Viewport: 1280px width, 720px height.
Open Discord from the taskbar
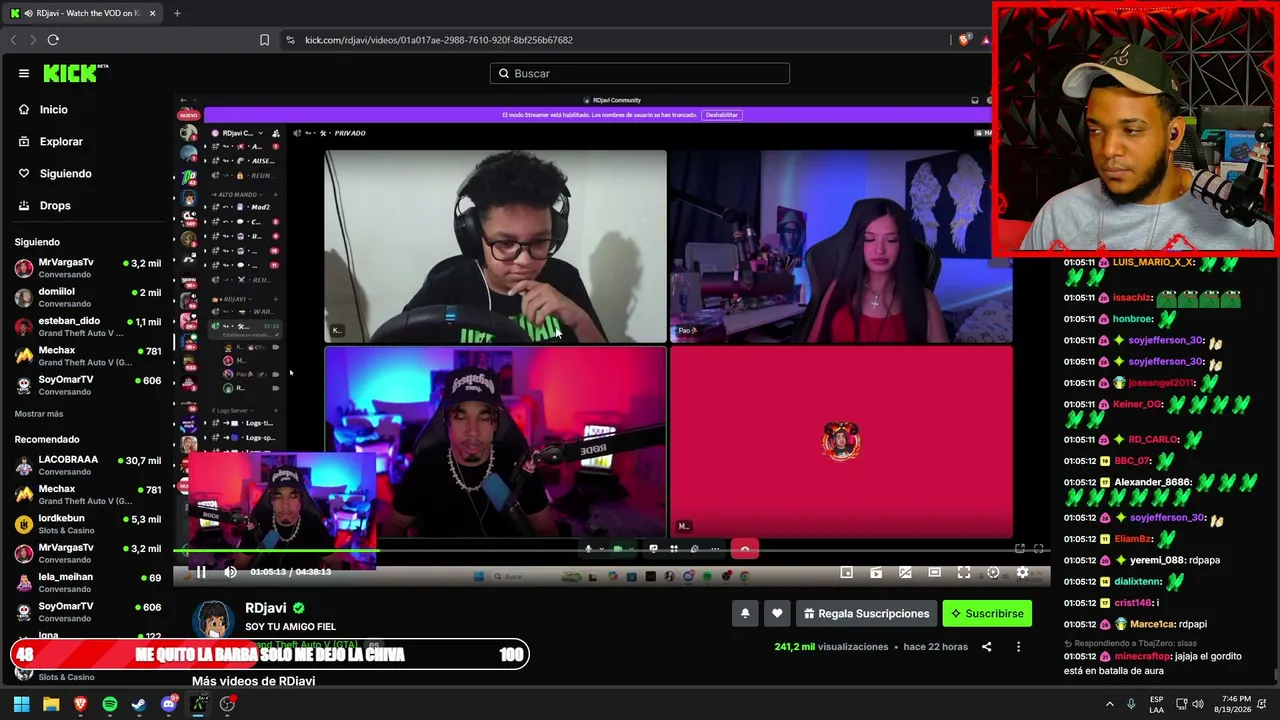pos(169,704)
